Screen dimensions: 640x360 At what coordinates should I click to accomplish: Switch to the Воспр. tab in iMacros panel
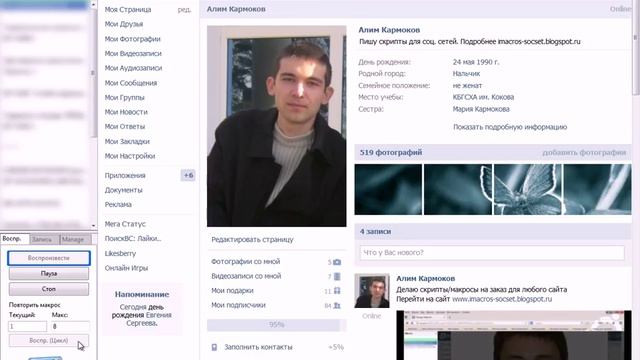click(x=15, y=239)
